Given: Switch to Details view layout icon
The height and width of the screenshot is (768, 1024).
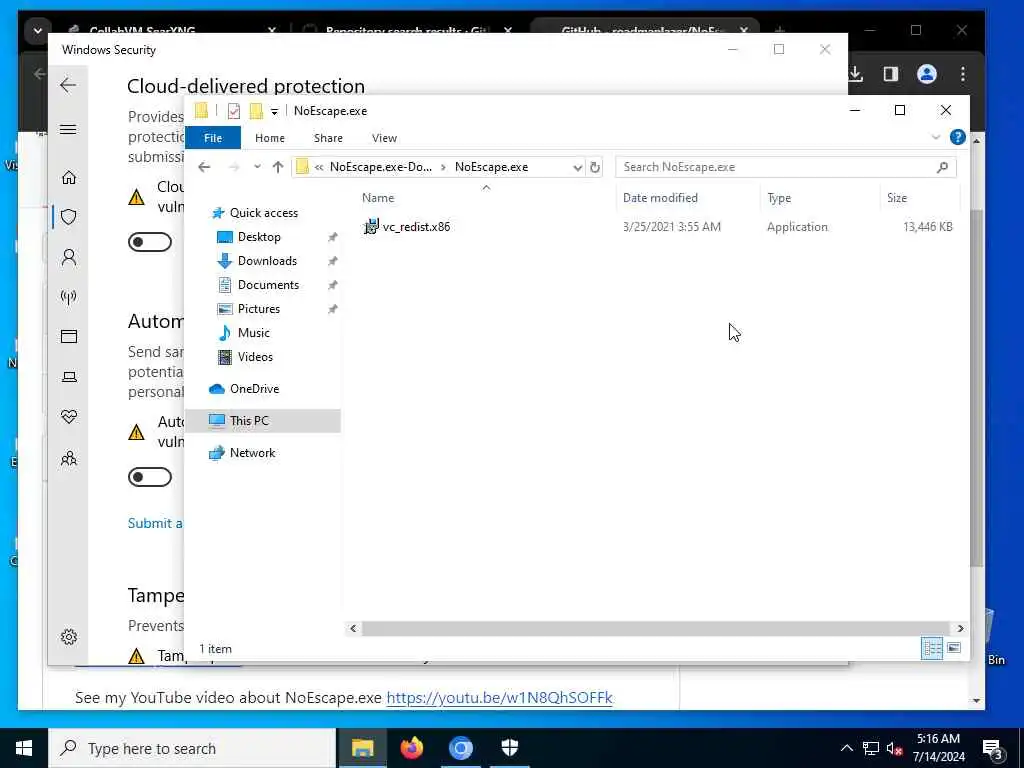Looking at the screenshot, I should coord(932,648).
